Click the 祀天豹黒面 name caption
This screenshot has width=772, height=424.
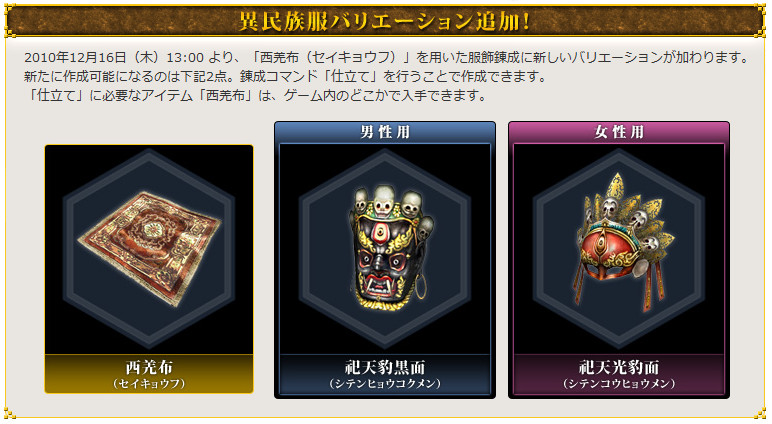[x=385, y=367]
